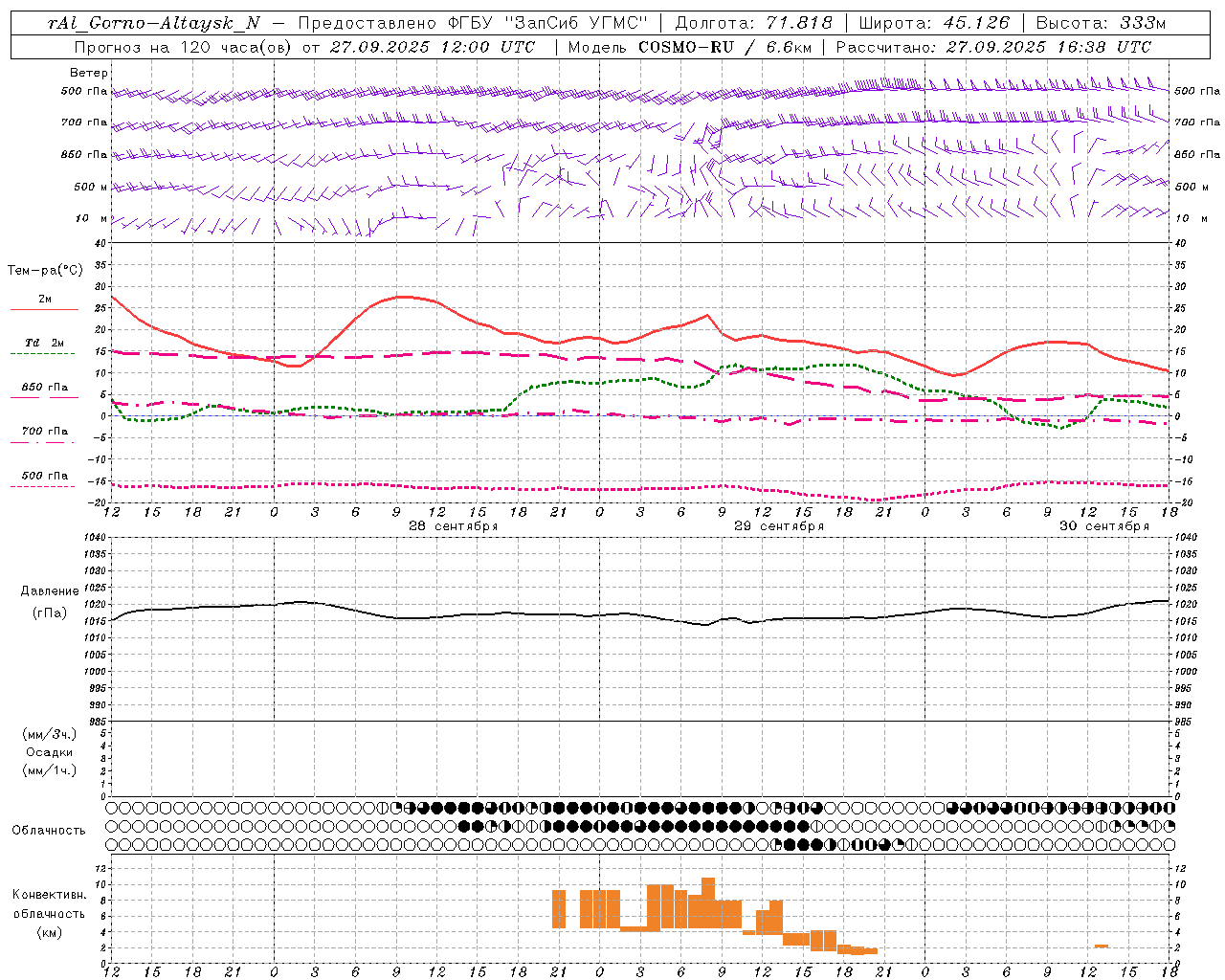Click the 1040 value on left pressure axis
1225x980 pixels.
(93, 538)
